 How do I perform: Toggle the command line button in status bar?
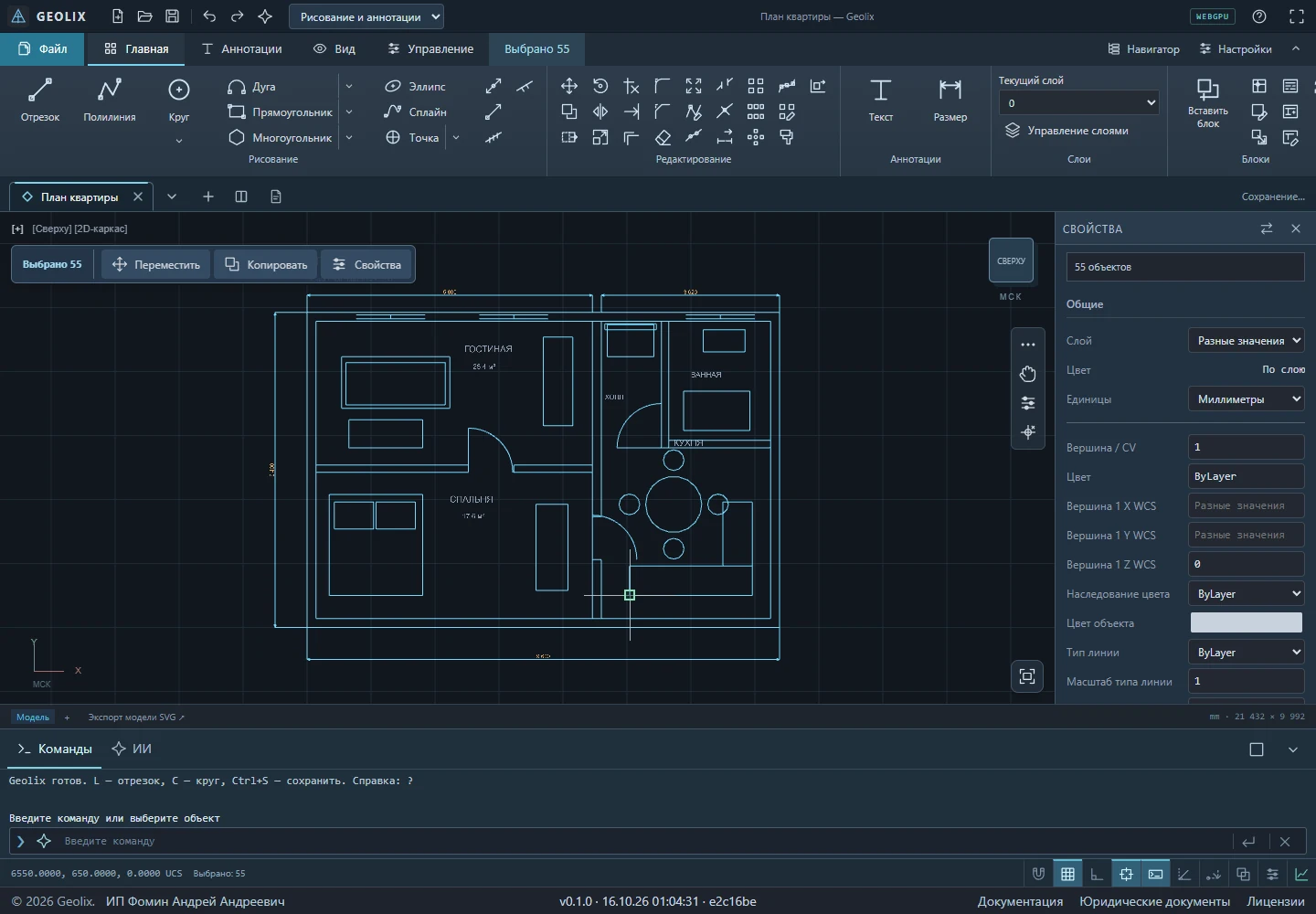pos(1155,874)
